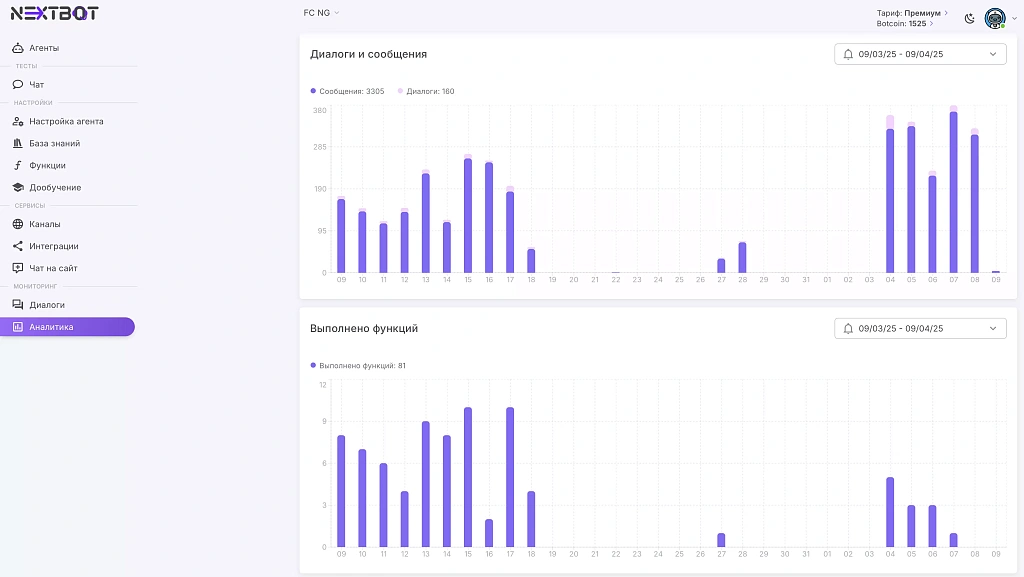Screen dimensions: 1024x577
Task: Click the Botcoin: 1525 balance link
Action: point(904,23)
